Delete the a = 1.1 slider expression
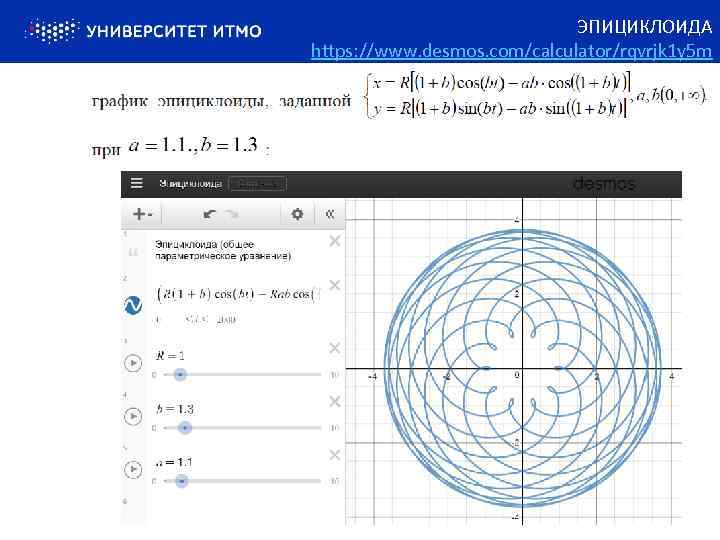 point(335,455)
